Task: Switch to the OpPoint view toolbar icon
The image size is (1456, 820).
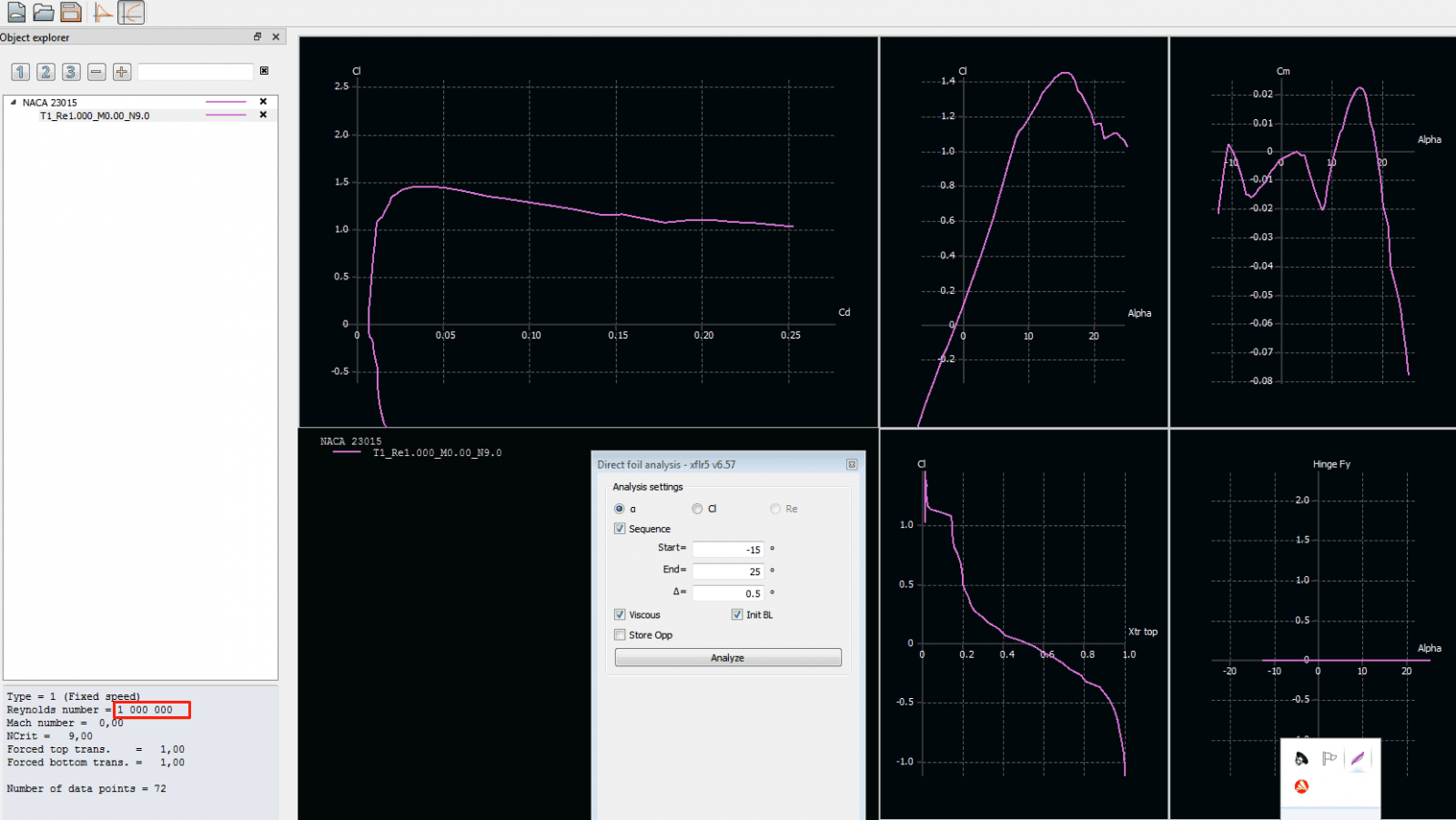Action: [103, 13]
